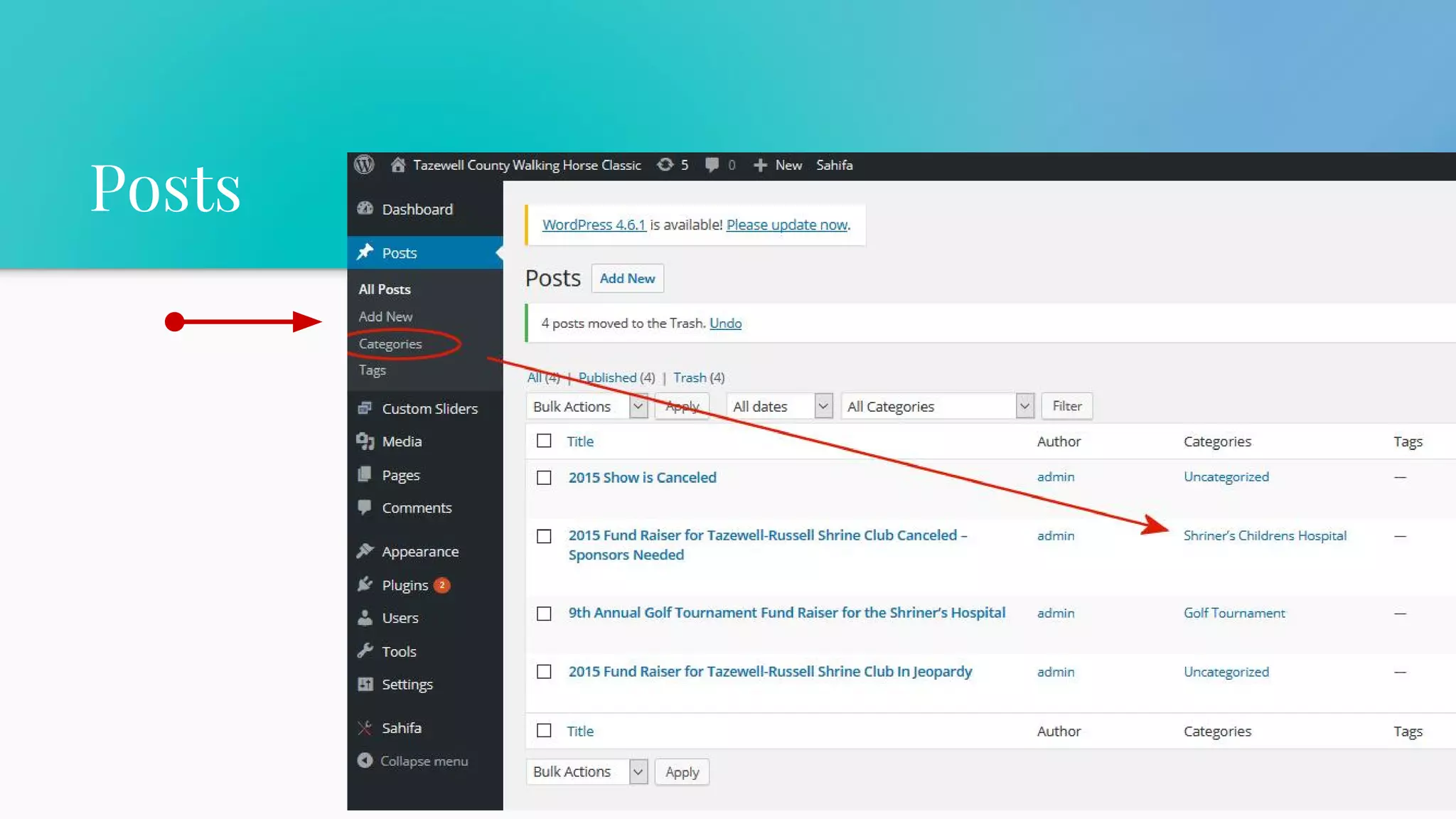Click the WordPress logo icon
Viewport: 1456px width, 819px height.
click(364, 165)
